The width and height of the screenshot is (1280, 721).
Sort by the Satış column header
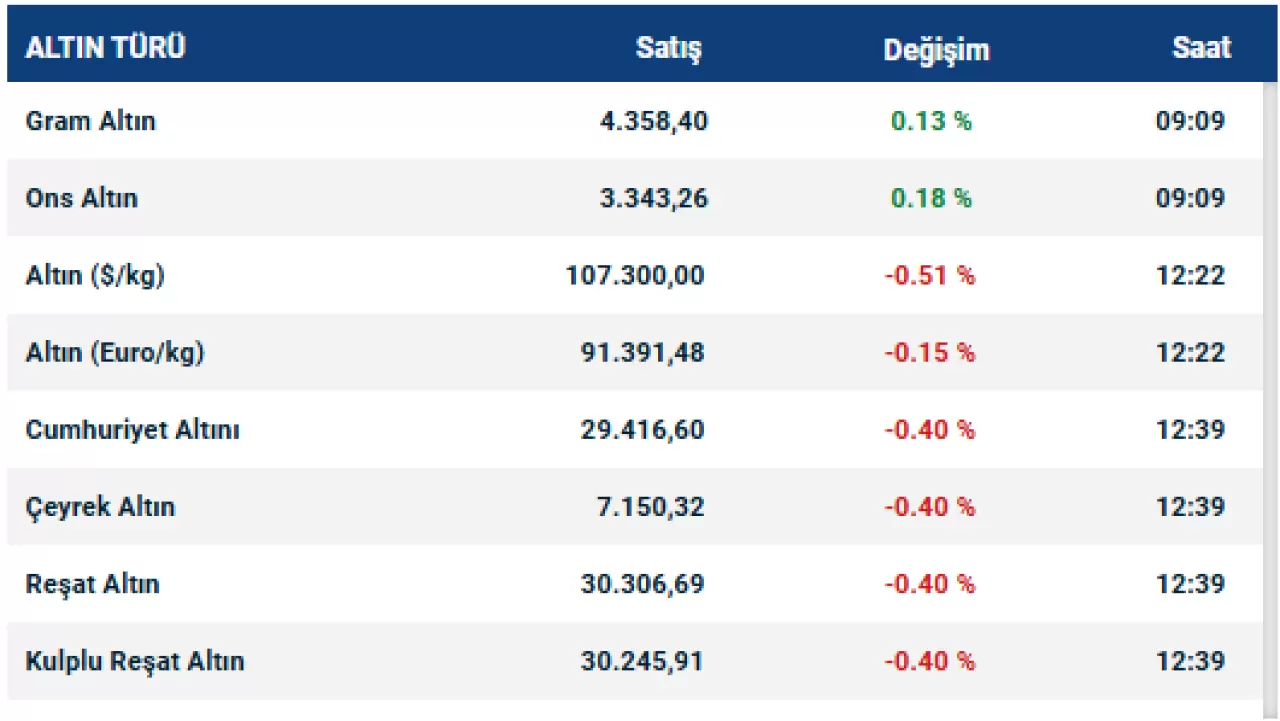click(x=669, y=48)
